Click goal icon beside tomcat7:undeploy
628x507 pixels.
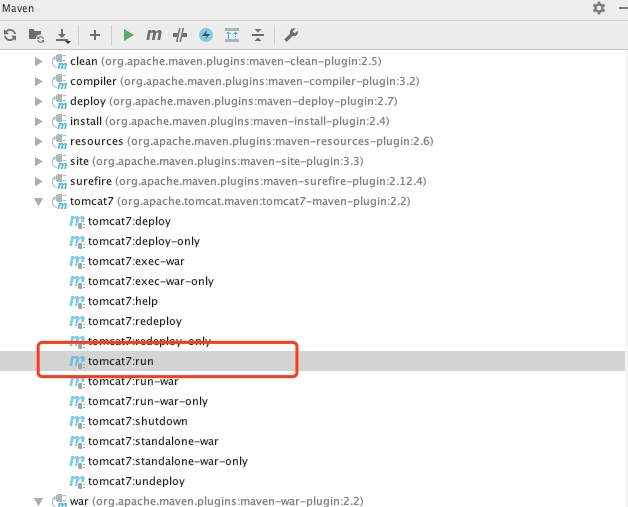(77, 481)
